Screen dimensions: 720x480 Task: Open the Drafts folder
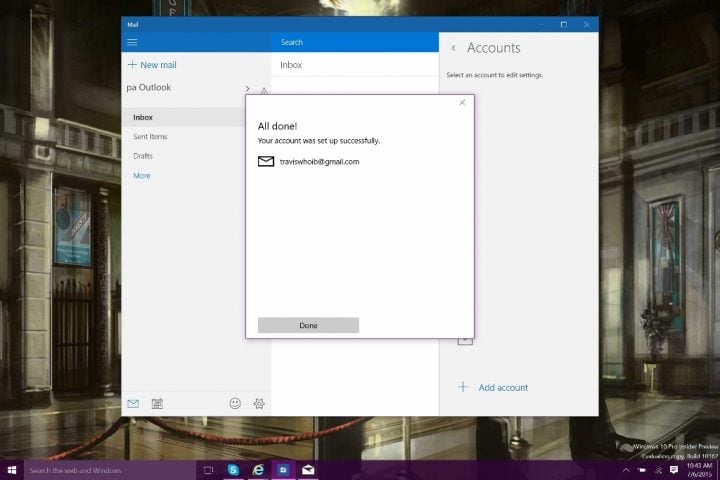(143, 156)
